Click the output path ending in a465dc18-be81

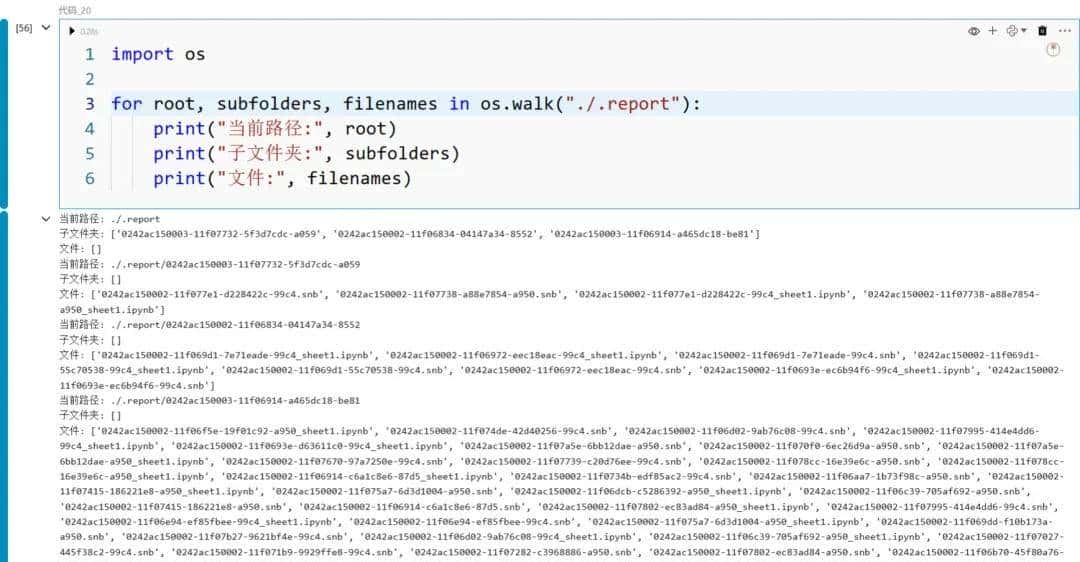235,400
